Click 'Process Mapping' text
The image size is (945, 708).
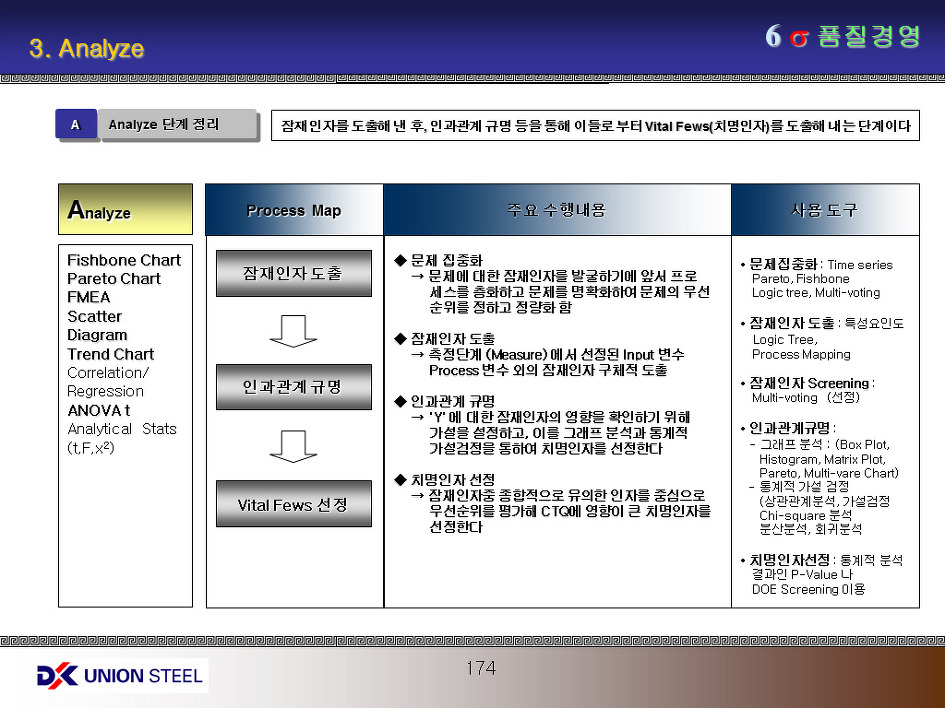[801, 354]
